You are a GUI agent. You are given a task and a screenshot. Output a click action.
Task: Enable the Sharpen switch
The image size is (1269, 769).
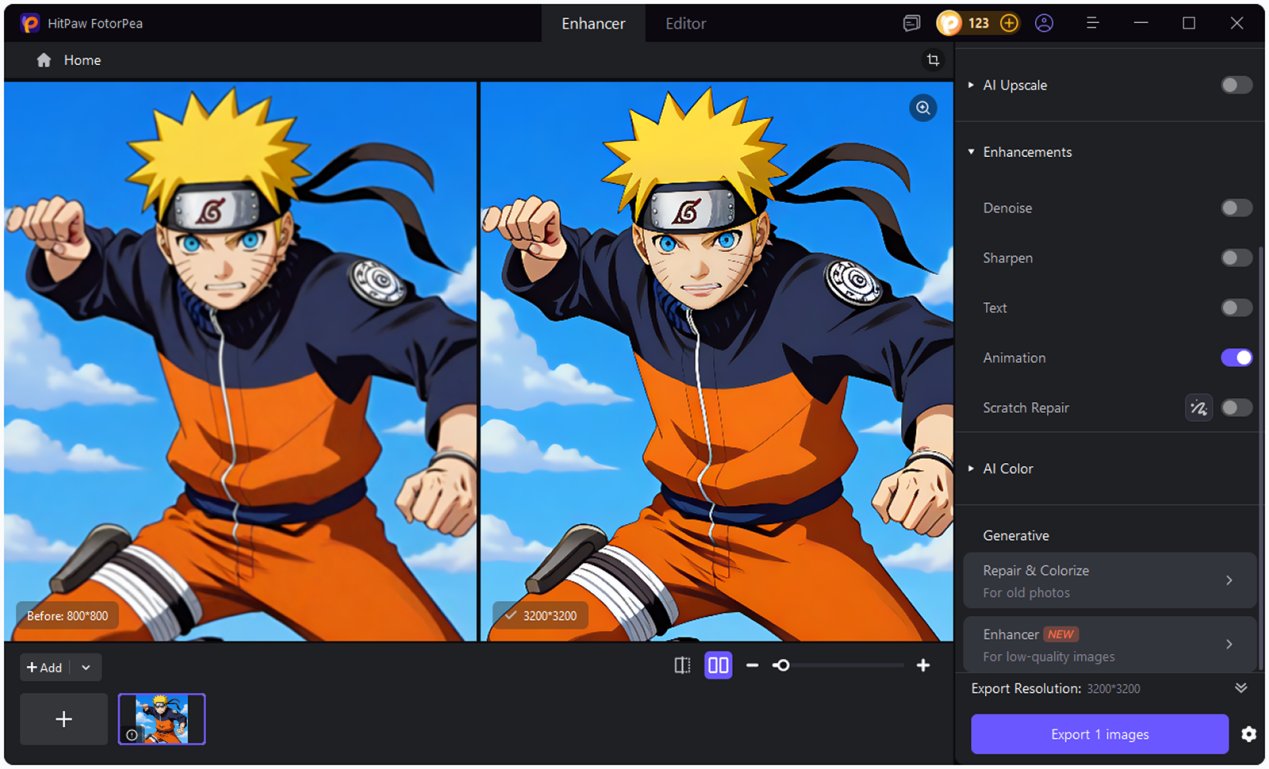pos(1237,258)
